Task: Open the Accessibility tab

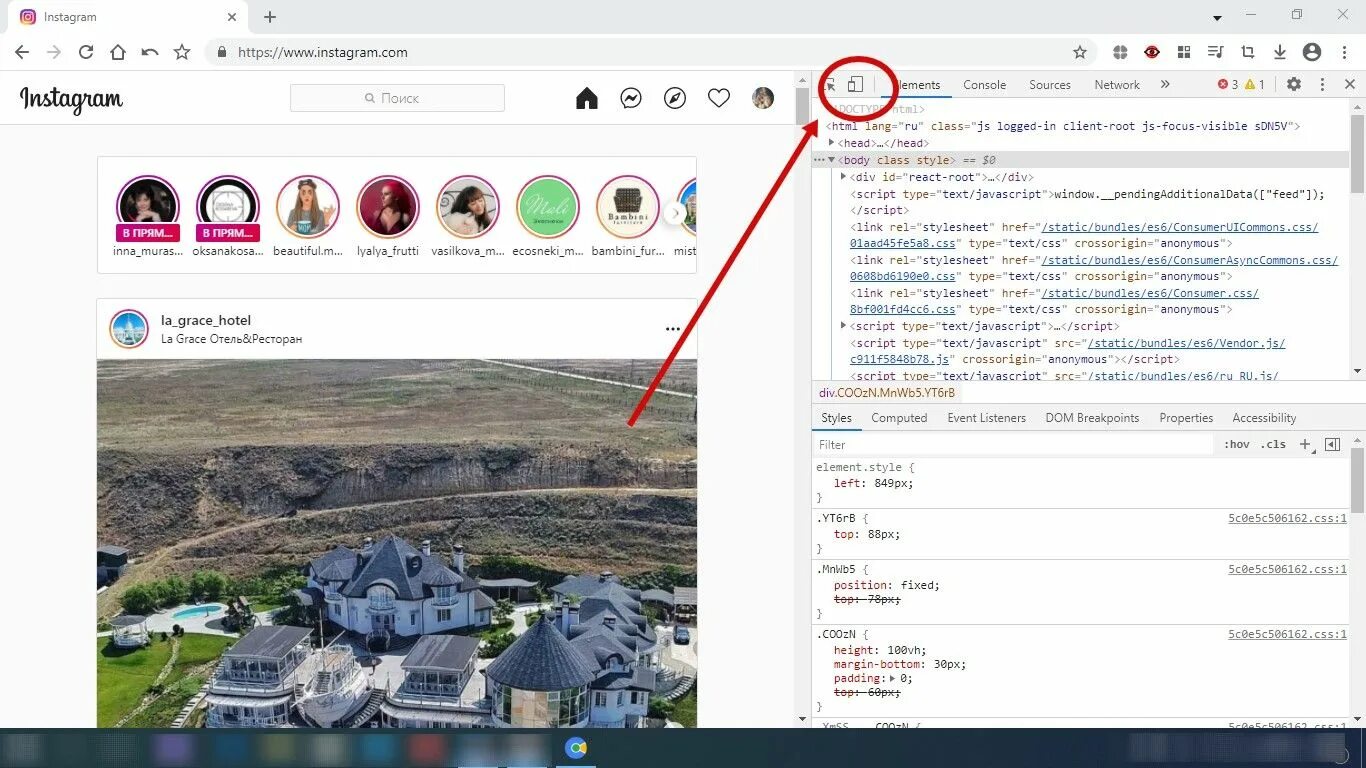Action: click(x=1264, y=418)
